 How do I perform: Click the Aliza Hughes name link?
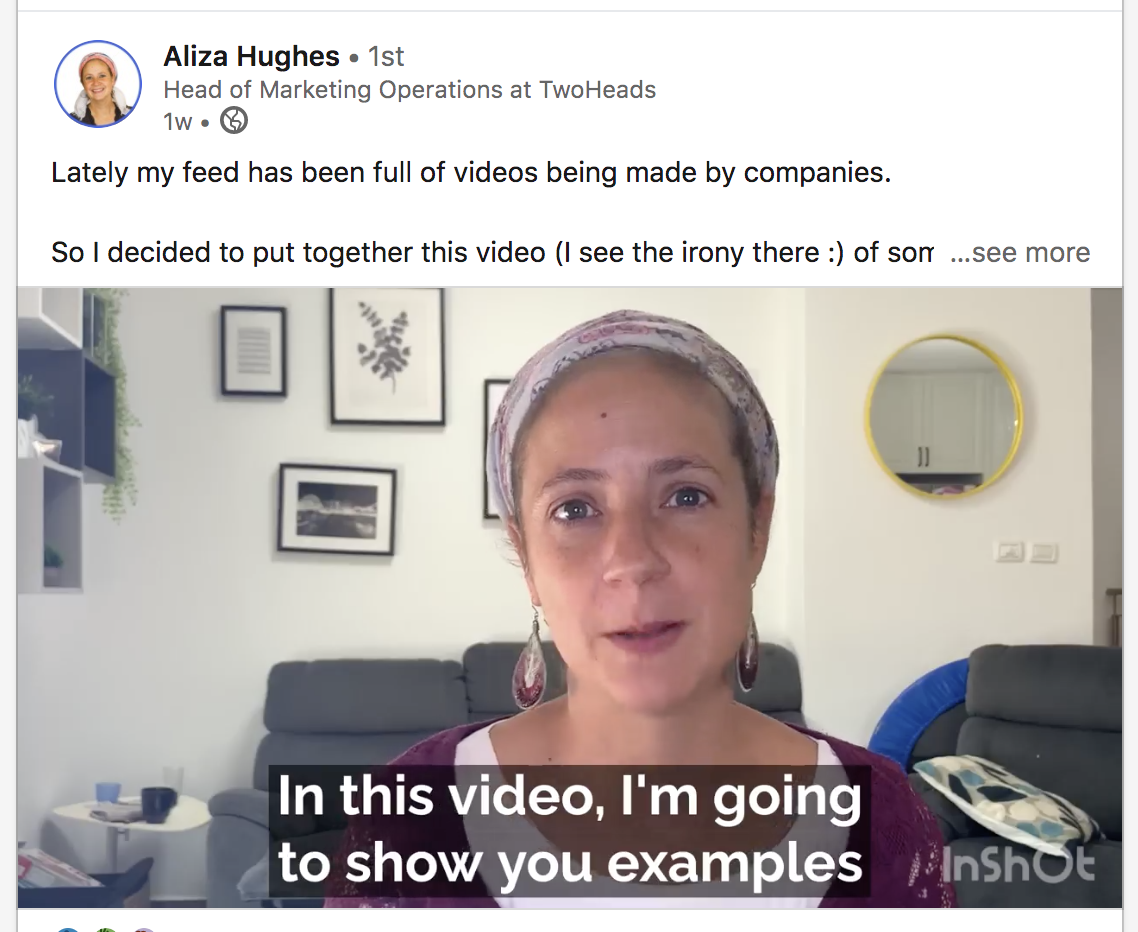click(251, 56)
